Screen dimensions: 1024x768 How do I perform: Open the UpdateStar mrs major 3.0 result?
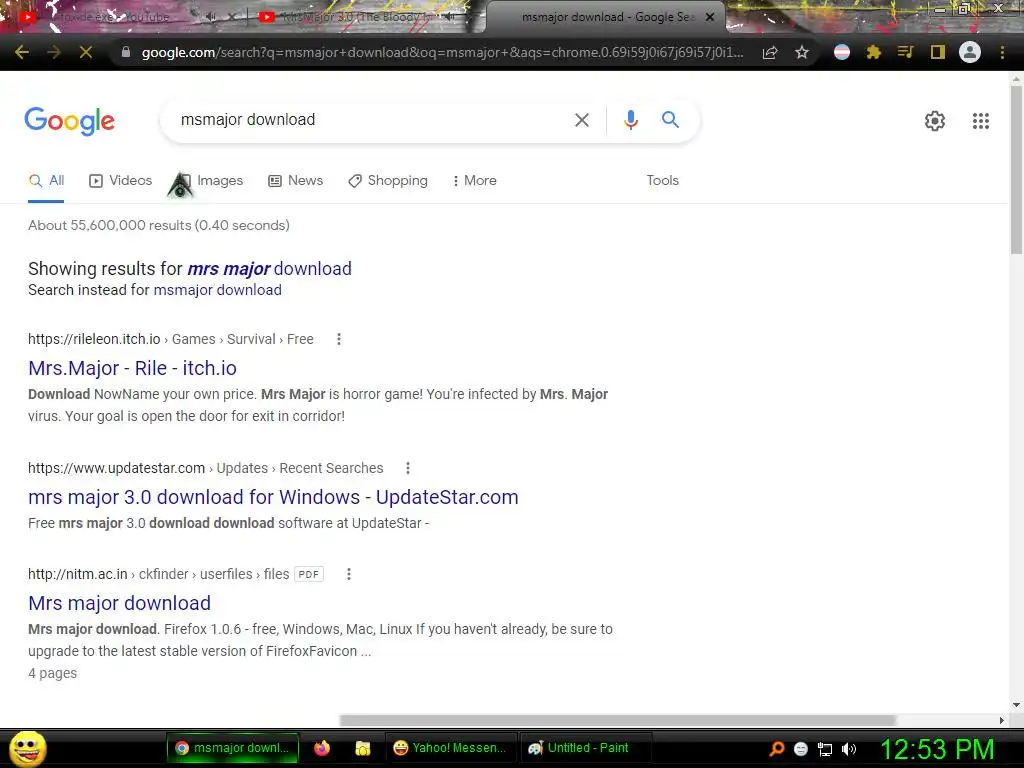click(273, 497)
